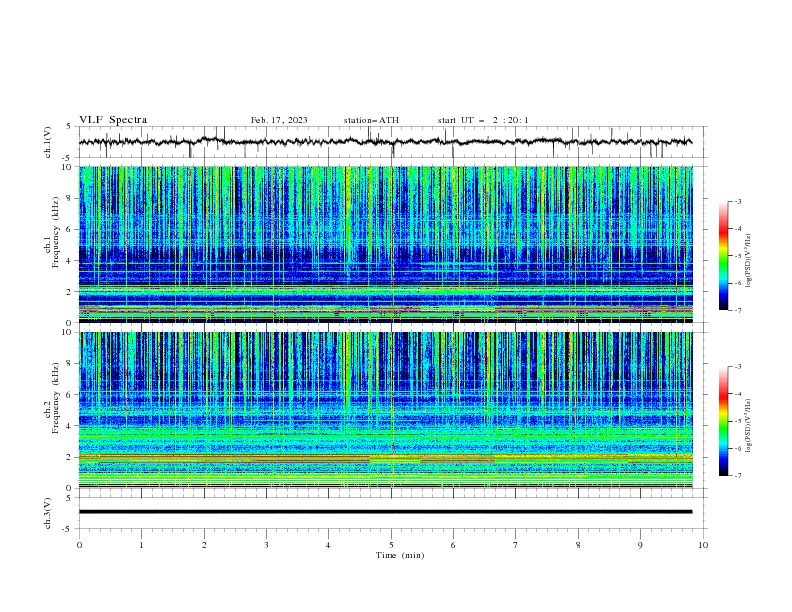Click the ch.1 spectrogram color scale bar
This screenshot has height=612, width=792.
point(723,256)
